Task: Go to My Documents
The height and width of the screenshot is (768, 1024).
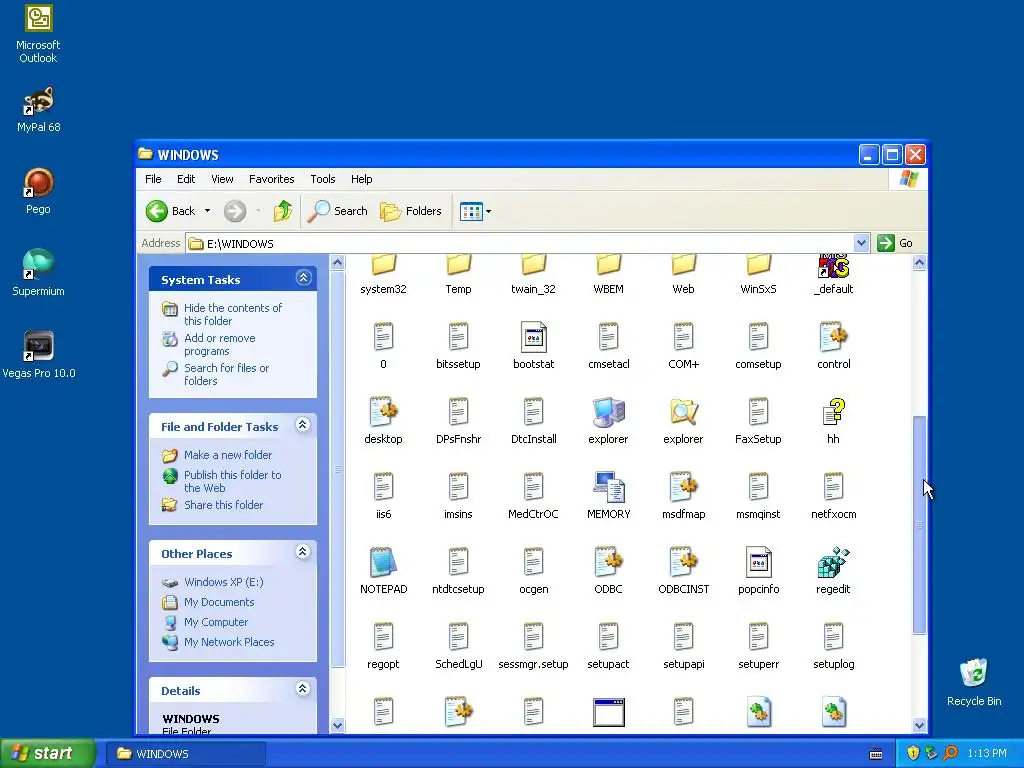Action: tap(219, 602)
